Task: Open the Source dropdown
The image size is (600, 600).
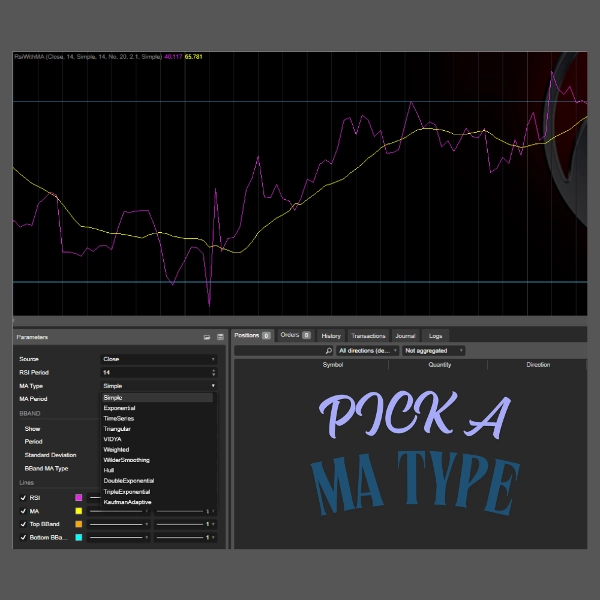Action: tap(158, 359)
